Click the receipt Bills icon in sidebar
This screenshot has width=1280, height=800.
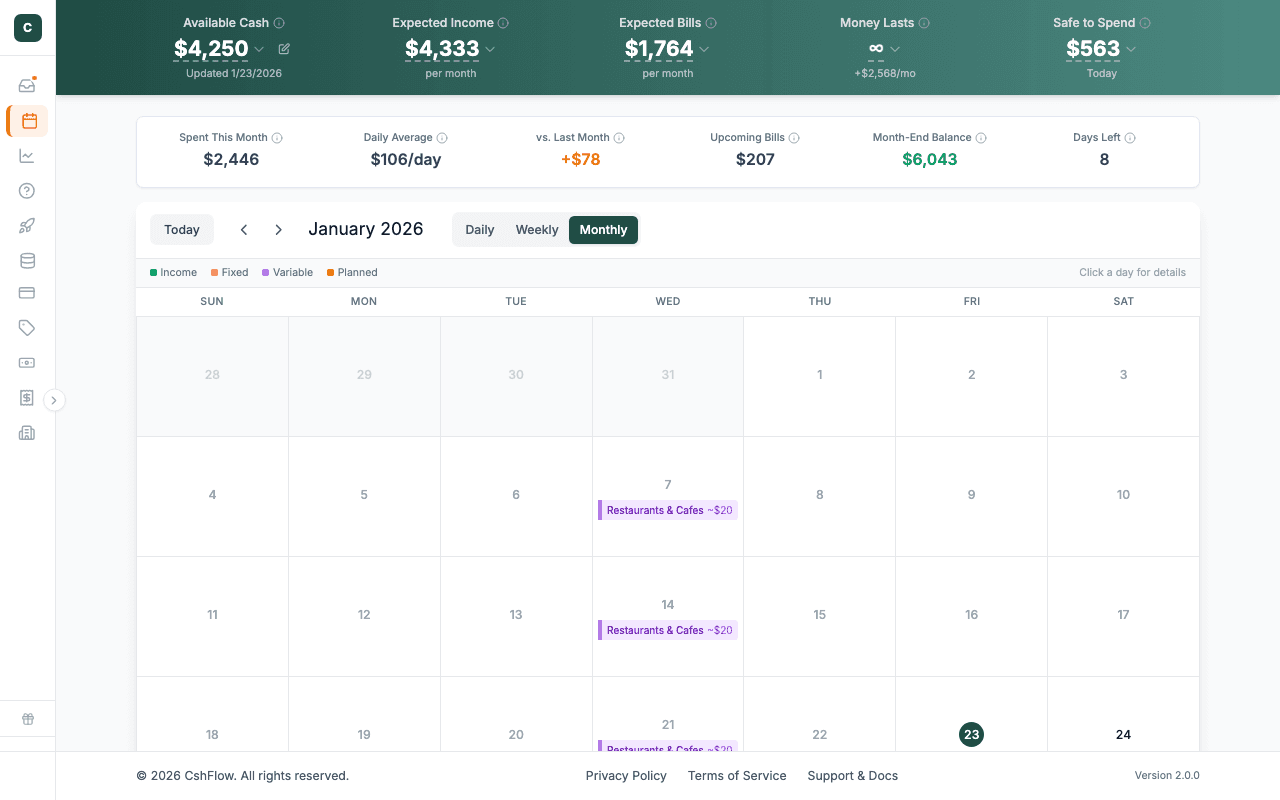pyautogui.click(x=27, y=397)
